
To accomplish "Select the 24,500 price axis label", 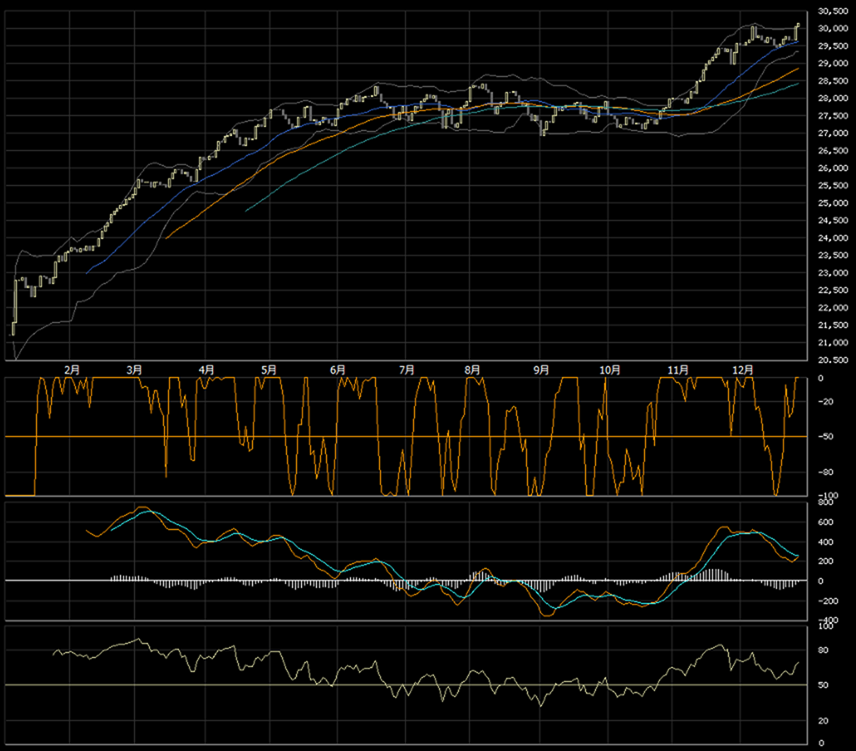I will 833,220.
